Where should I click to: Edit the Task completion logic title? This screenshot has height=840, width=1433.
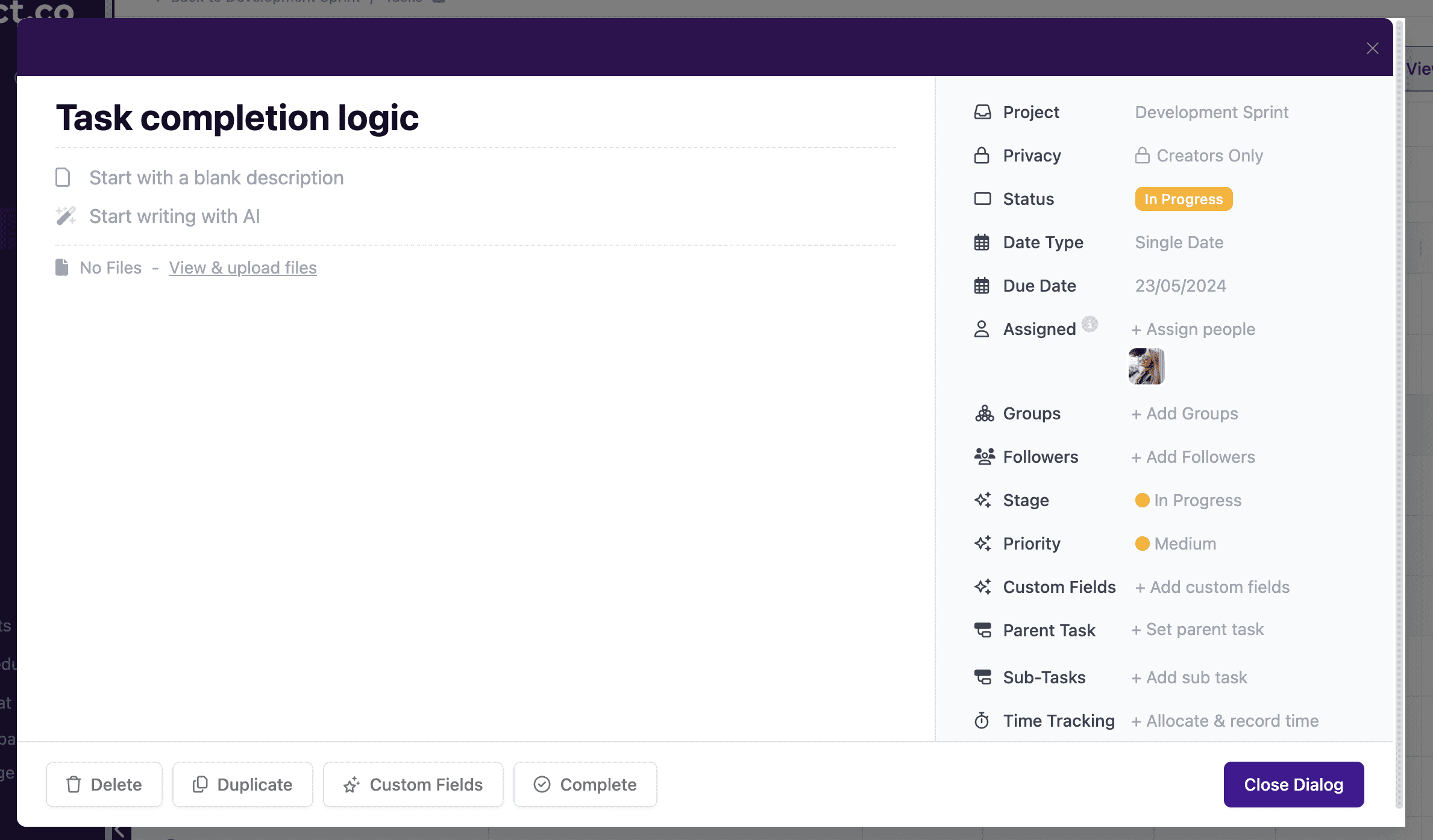point(237,118)
